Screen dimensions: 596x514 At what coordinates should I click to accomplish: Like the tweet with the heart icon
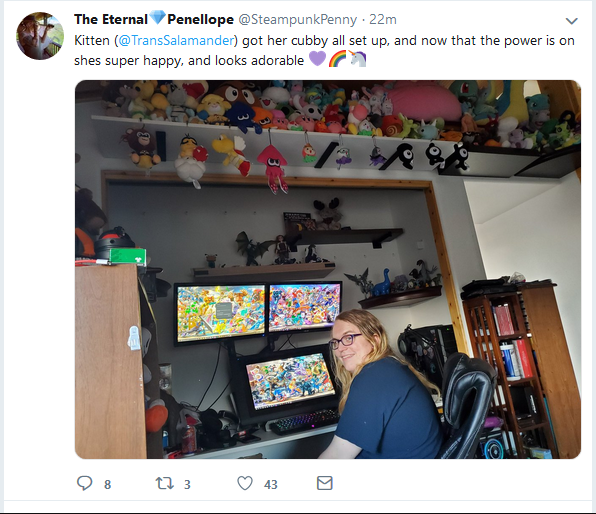point(245,483)
